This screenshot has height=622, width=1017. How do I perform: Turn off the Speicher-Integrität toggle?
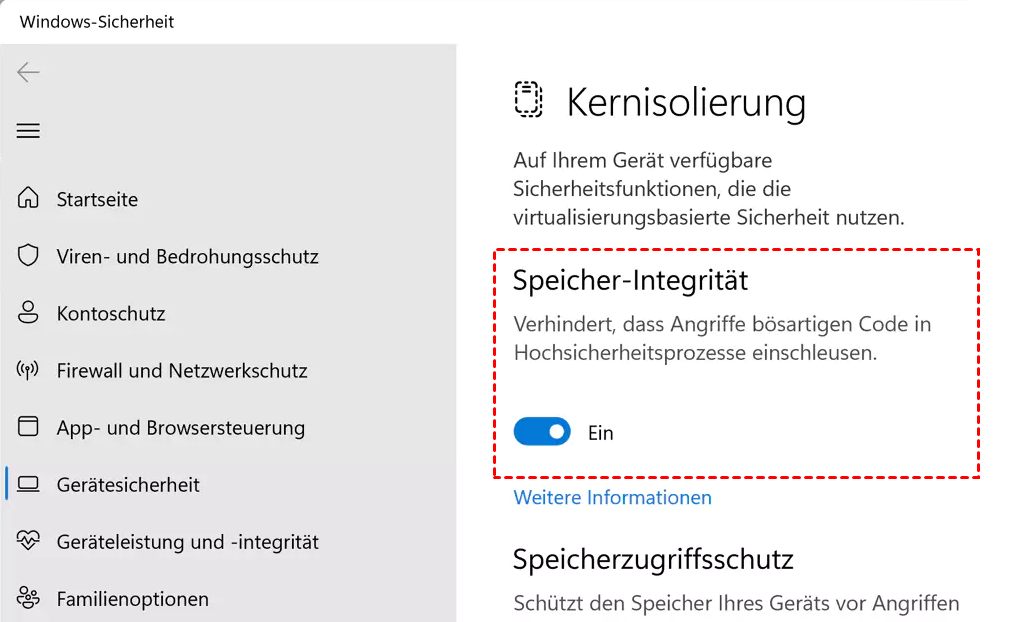pos(542,432)
